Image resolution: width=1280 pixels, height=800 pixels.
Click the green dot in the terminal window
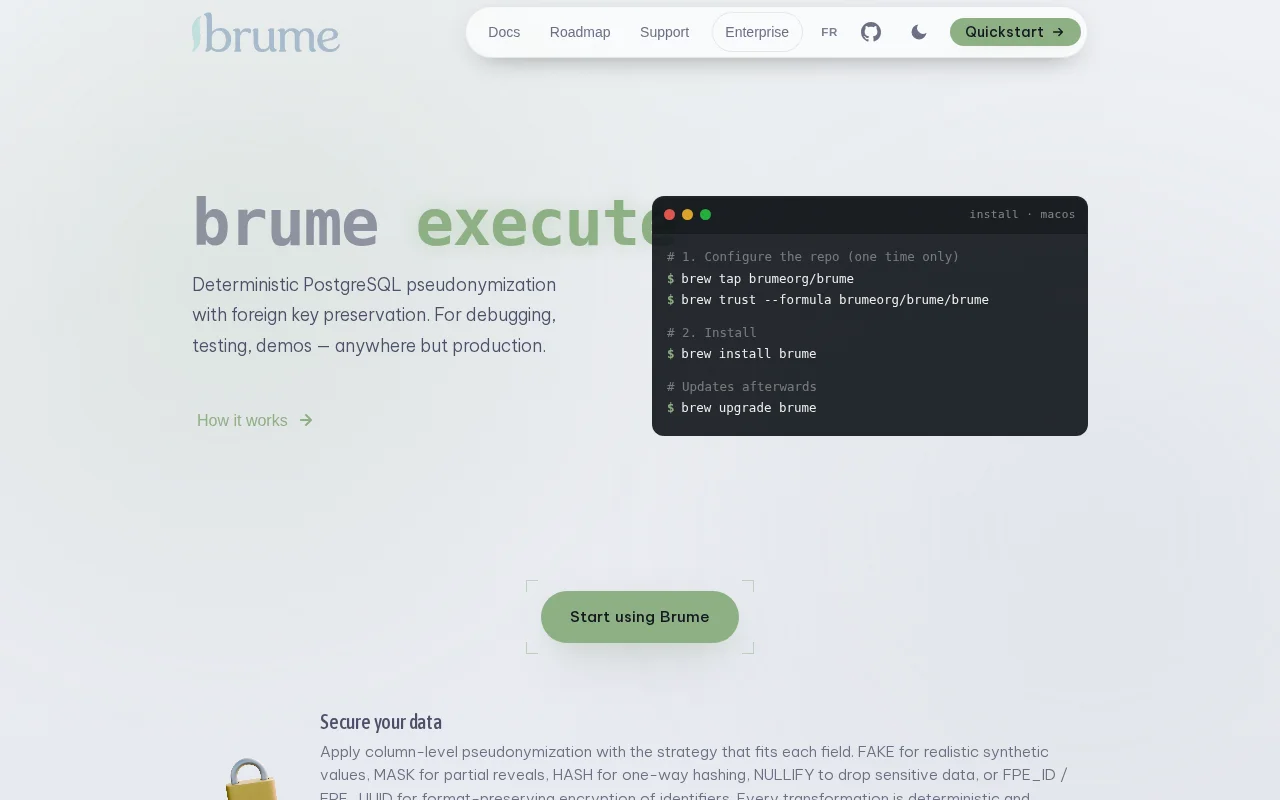(x=705, y=214)
